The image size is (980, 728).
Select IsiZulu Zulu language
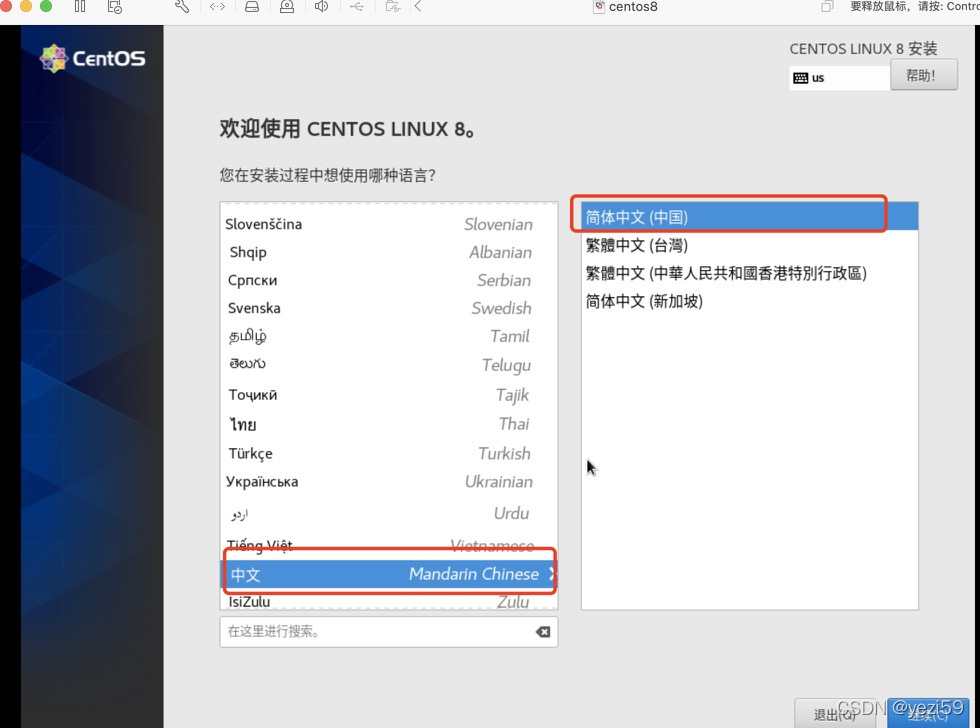coord(389,601)
